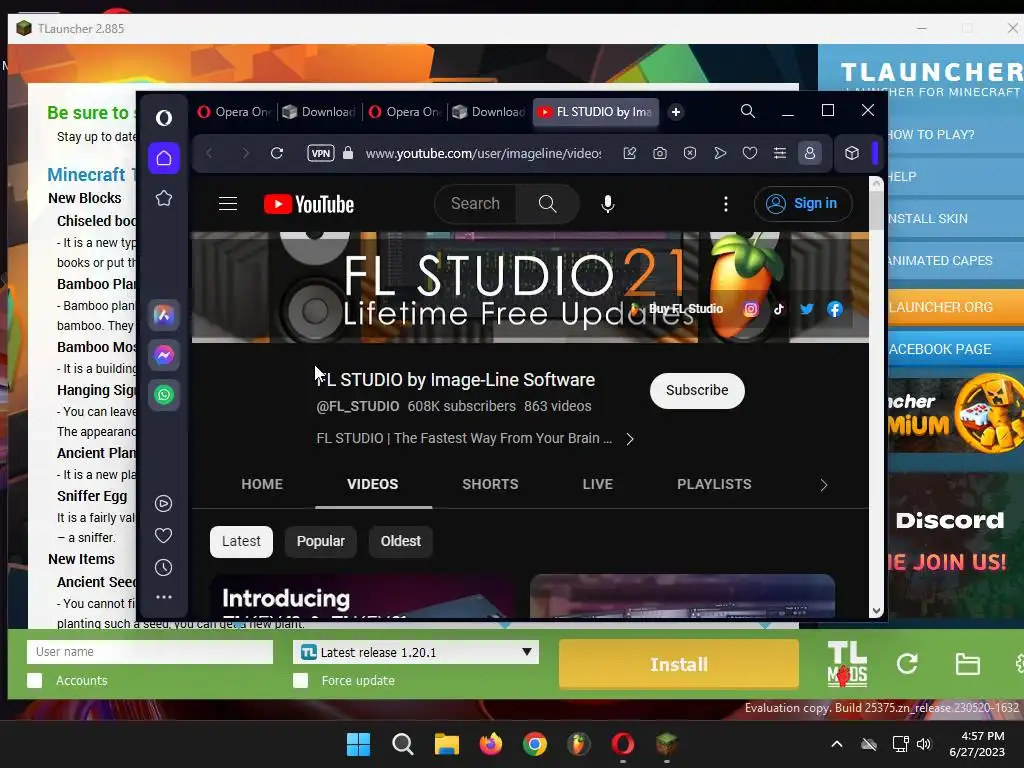The image size is (1024, 768).
Task: Subscribe to the FL STUDIO channel
Action: 697,391
